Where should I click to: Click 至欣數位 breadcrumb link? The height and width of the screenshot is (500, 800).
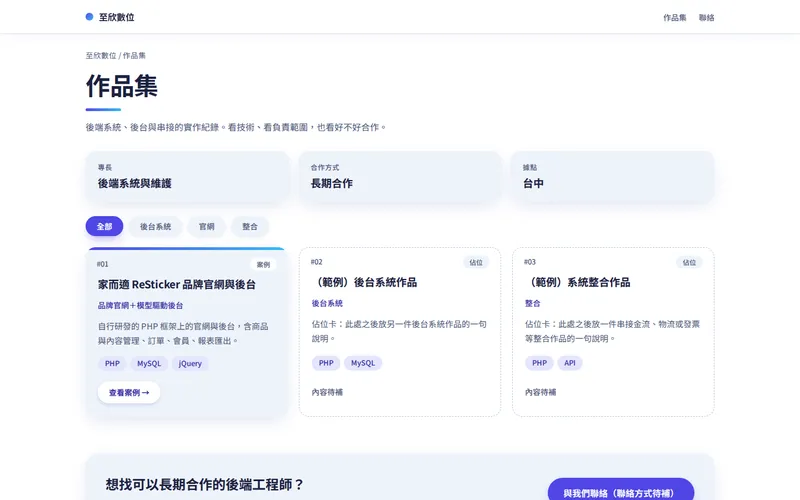[x=101, y=56]
